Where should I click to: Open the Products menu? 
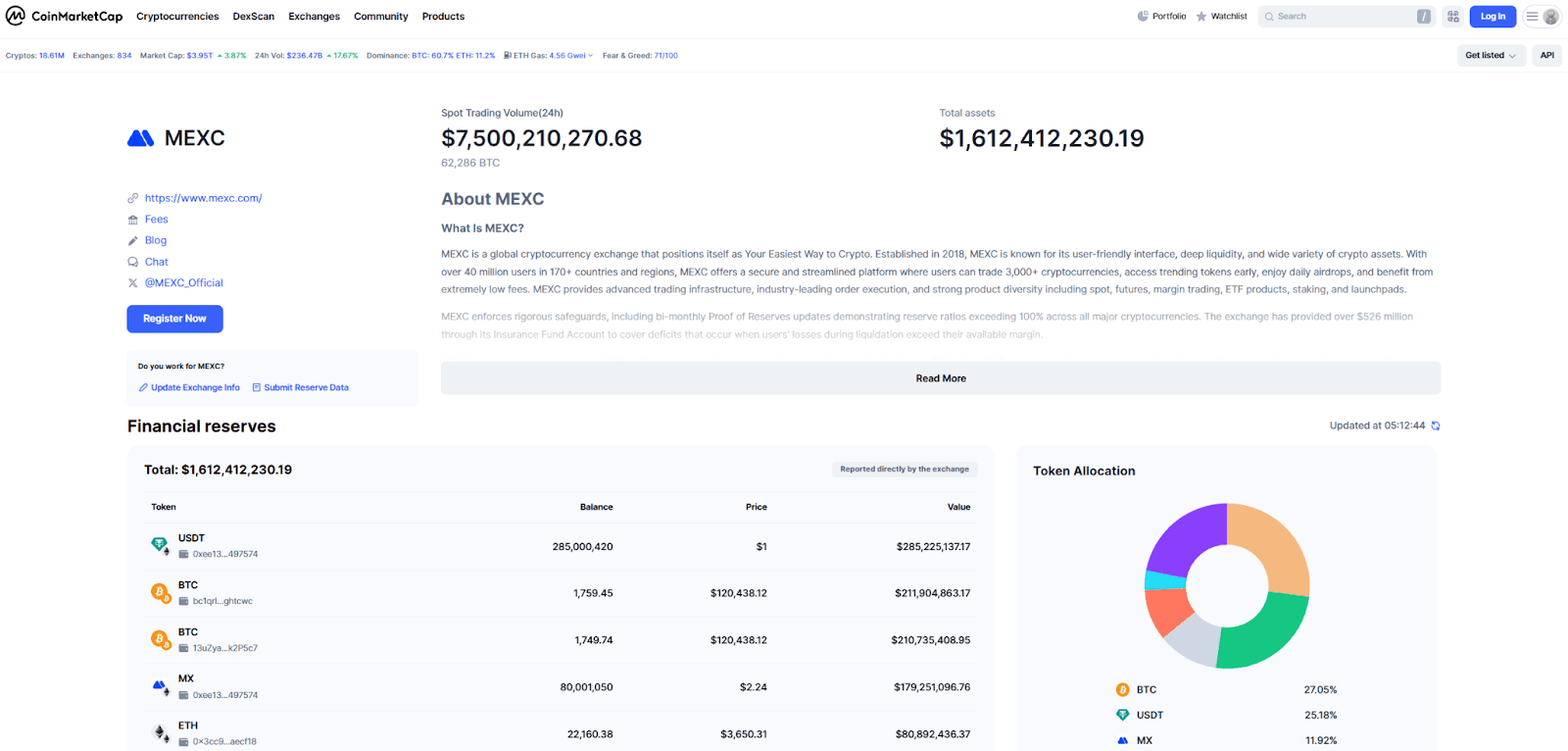(x=443, y=16)
